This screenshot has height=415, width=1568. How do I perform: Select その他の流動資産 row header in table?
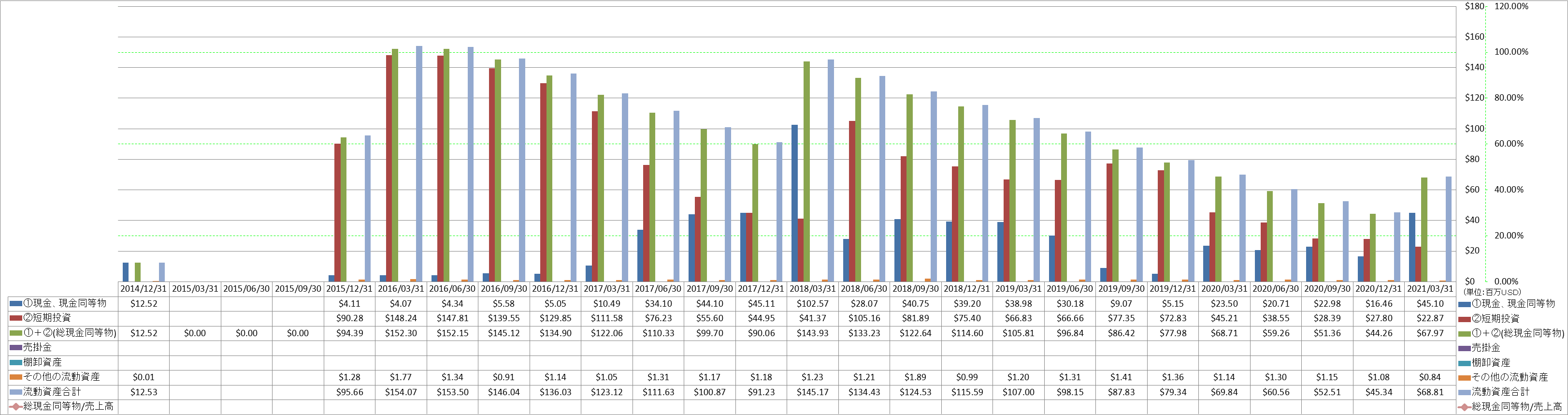pyautogui.click(x=63, y=377)
